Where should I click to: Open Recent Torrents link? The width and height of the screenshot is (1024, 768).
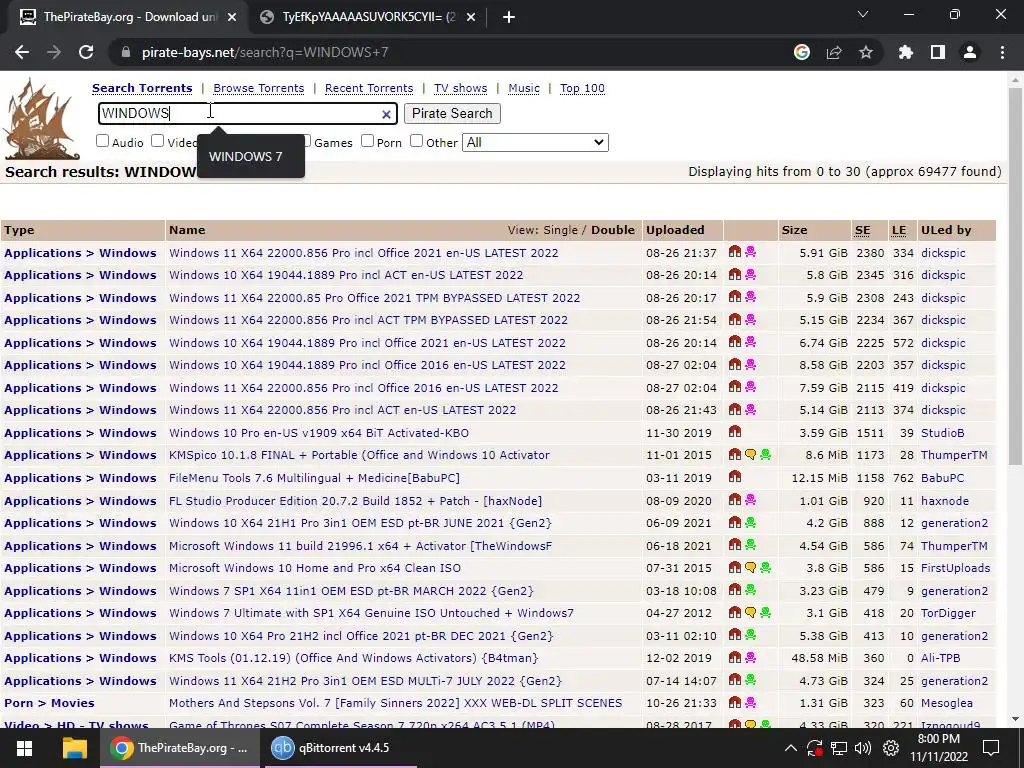click(369, 88)
